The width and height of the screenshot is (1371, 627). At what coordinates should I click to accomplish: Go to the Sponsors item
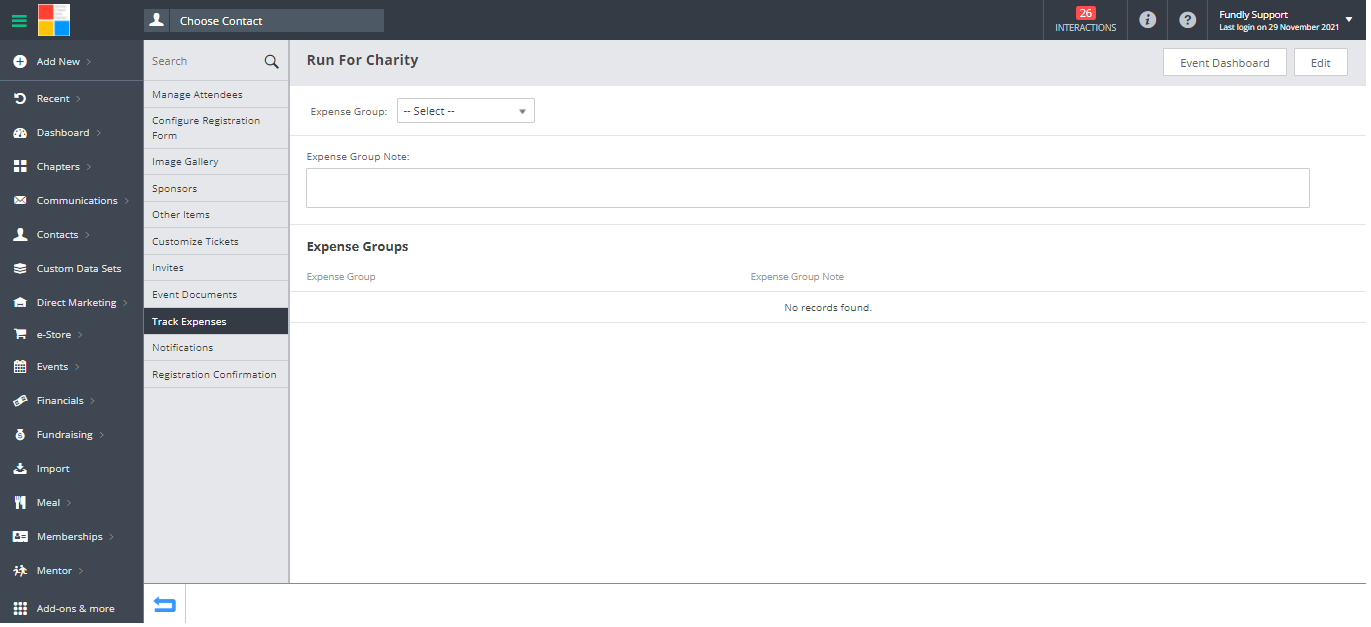click(x=216, y=189)
